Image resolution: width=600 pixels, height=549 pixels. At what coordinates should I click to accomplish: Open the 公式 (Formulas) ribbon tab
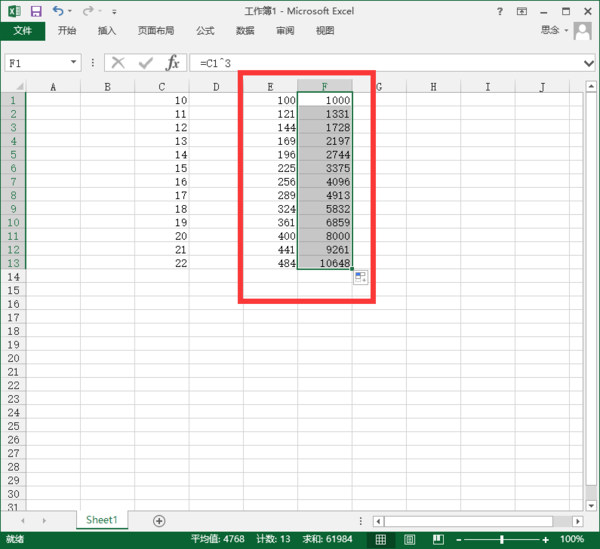click(x=205, y=30)
